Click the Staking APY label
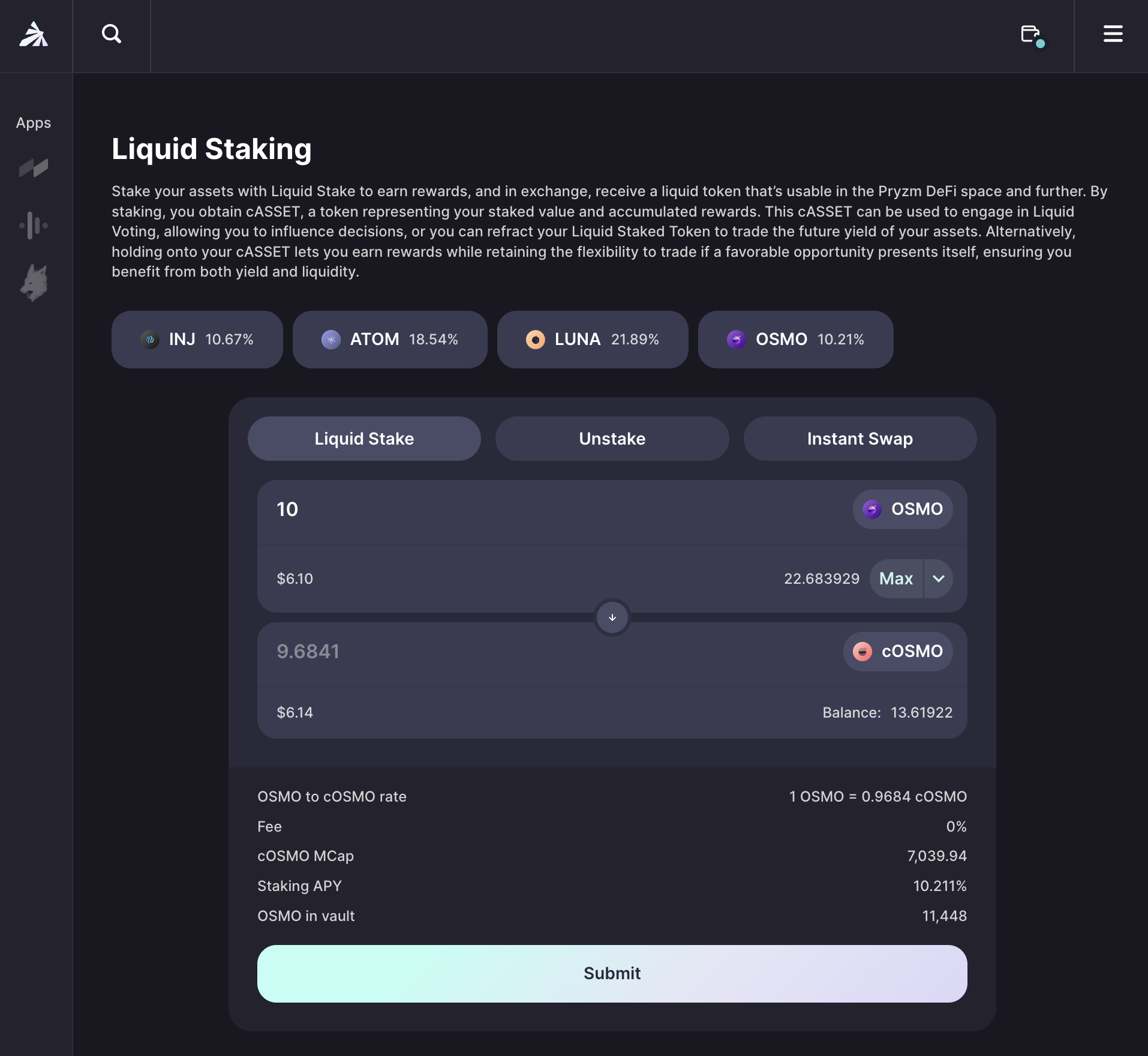Screen dimensions: 1148x1056 300,886
